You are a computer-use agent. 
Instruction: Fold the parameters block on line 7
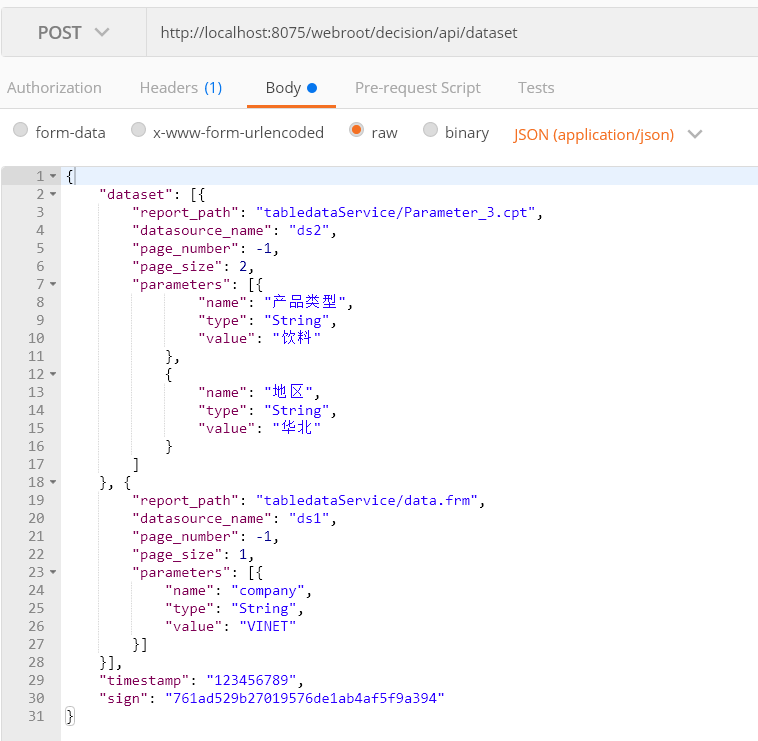[53, 284]
